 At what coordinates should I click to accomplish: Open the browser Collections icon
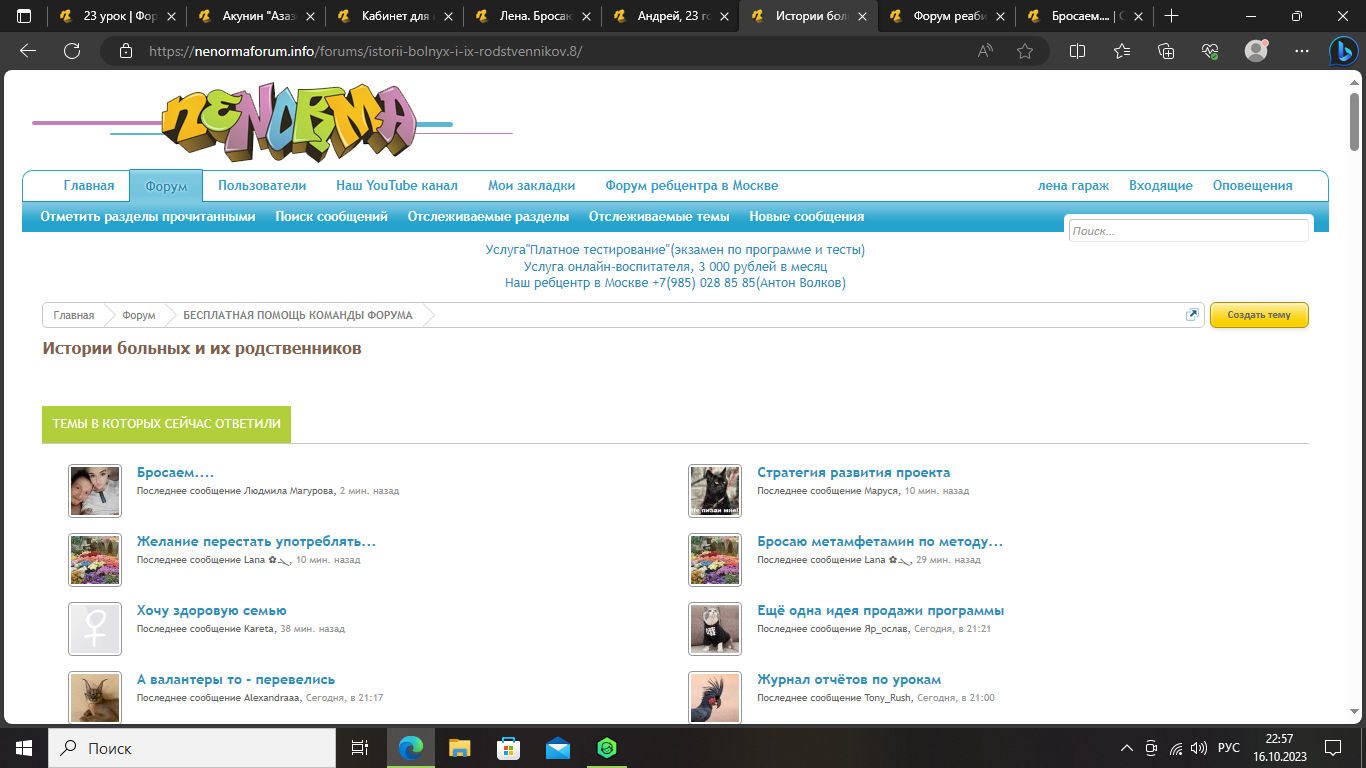1165,51
